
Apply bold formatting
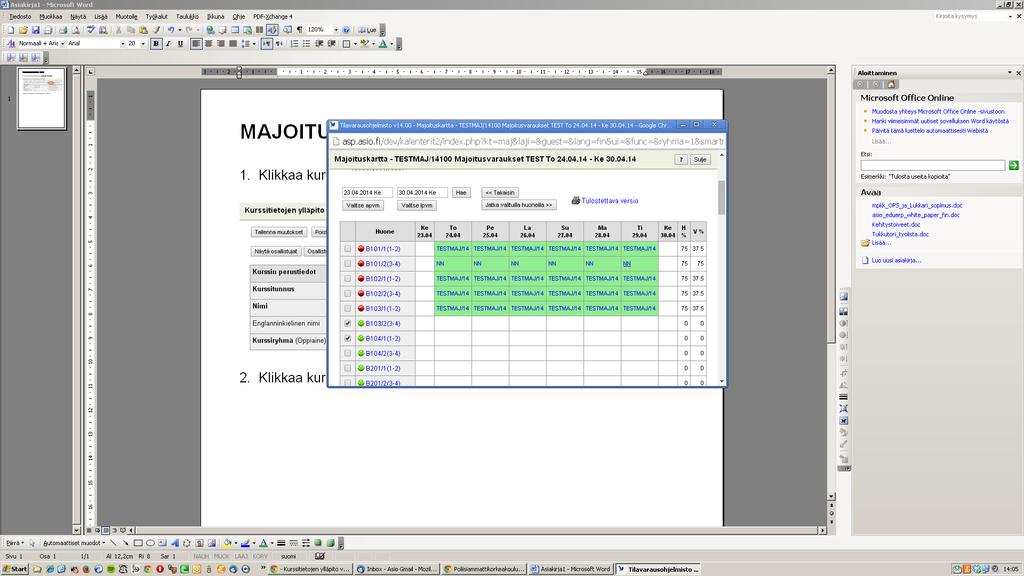pos(156,44)
